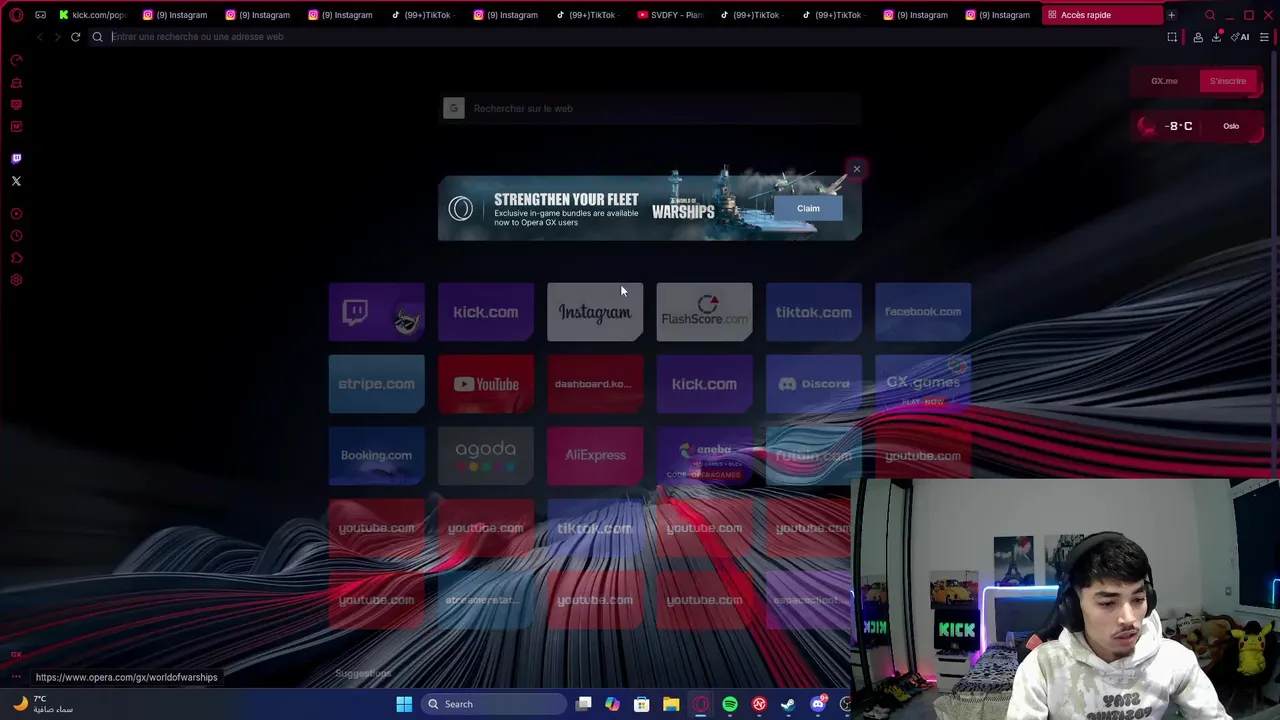Image resolution: width=1280 pixels, height=720 pixels.
Task: Go forward to the next page
Action: [x=57, y=37]
